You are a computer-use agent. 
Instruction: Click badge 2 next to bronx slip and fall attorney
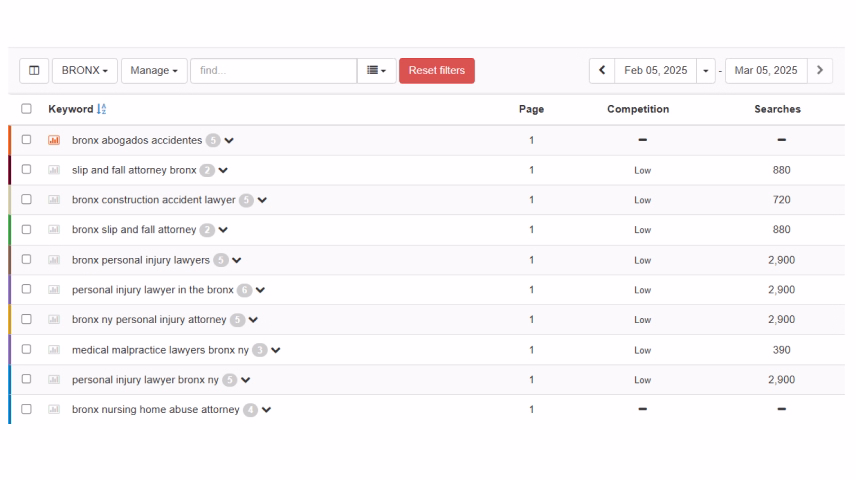(x=207, y=230)
